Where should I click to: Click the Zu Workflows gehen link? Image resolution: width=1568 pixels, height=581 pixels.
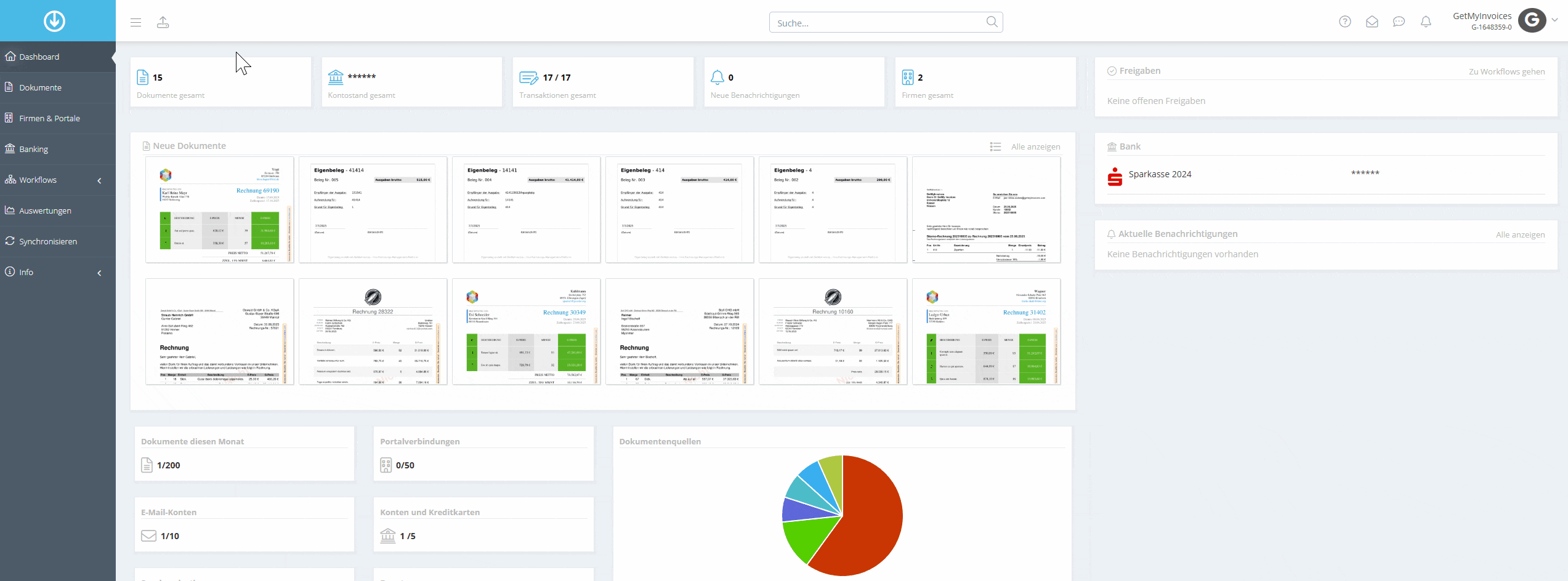[x=1506, y=71]
